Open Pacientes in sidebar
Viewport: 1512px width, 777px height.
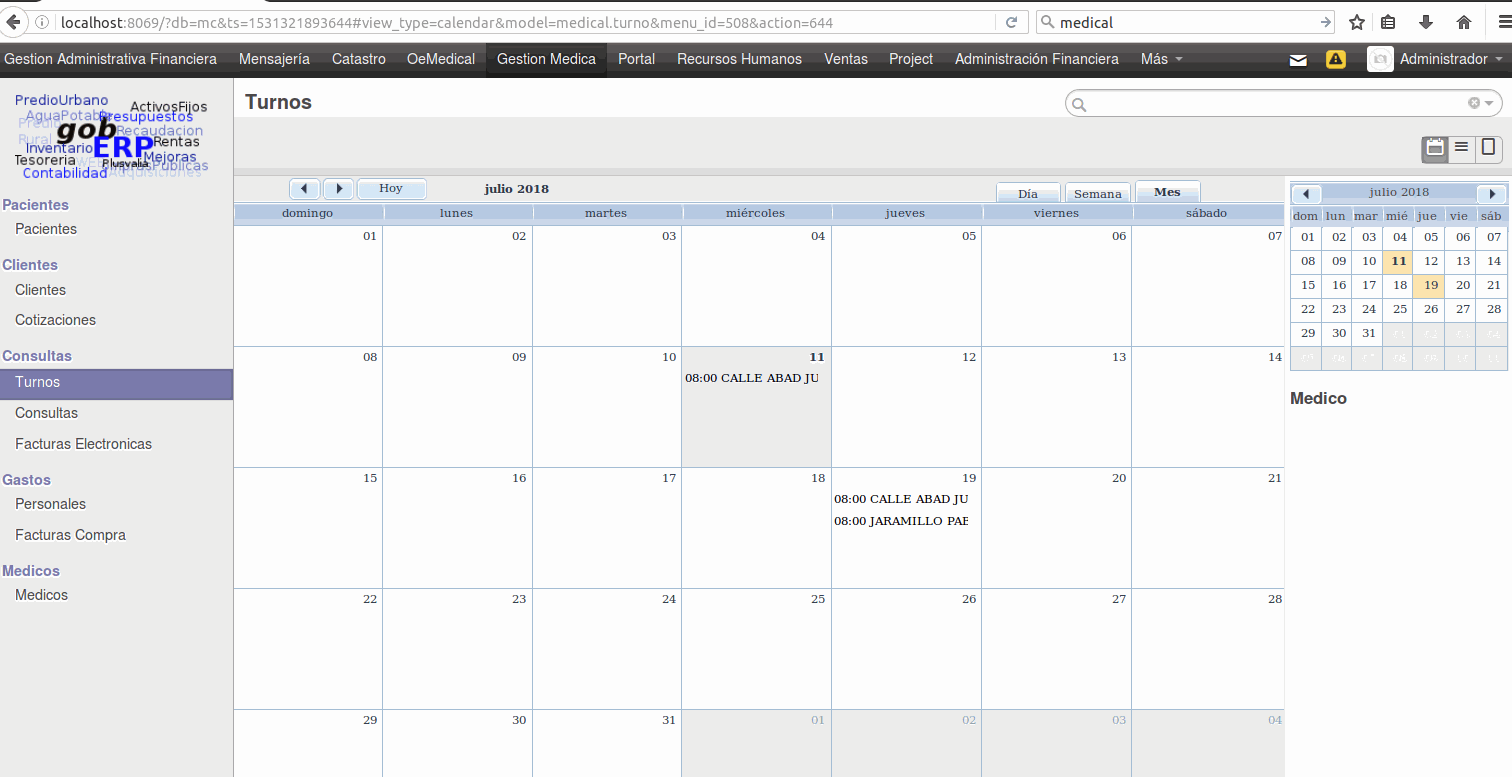46,229
